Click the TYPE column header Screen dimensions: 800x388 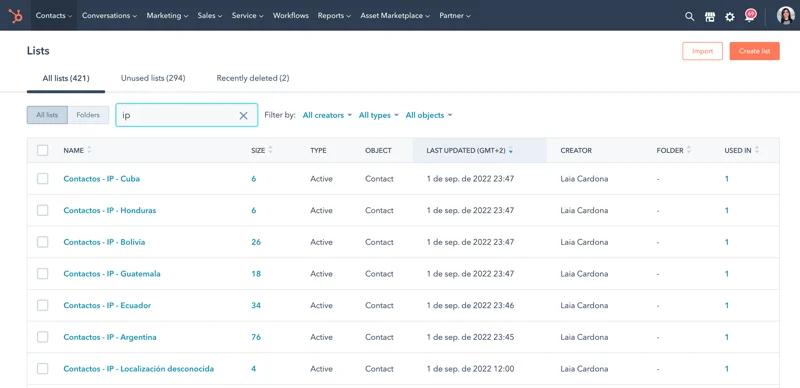(318, 151)
